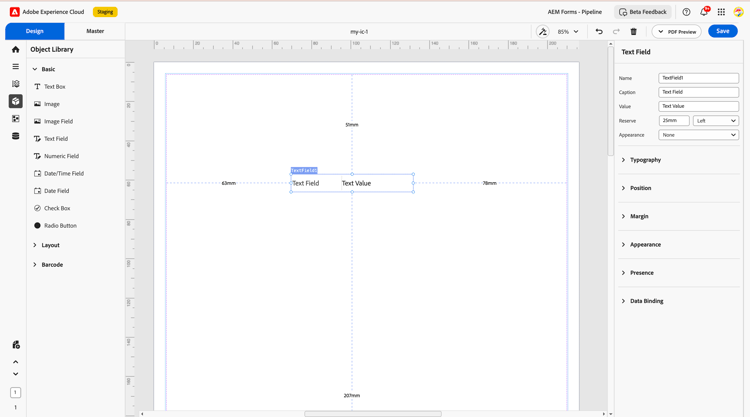Open the database data icon in left rail

click(15, 136)
